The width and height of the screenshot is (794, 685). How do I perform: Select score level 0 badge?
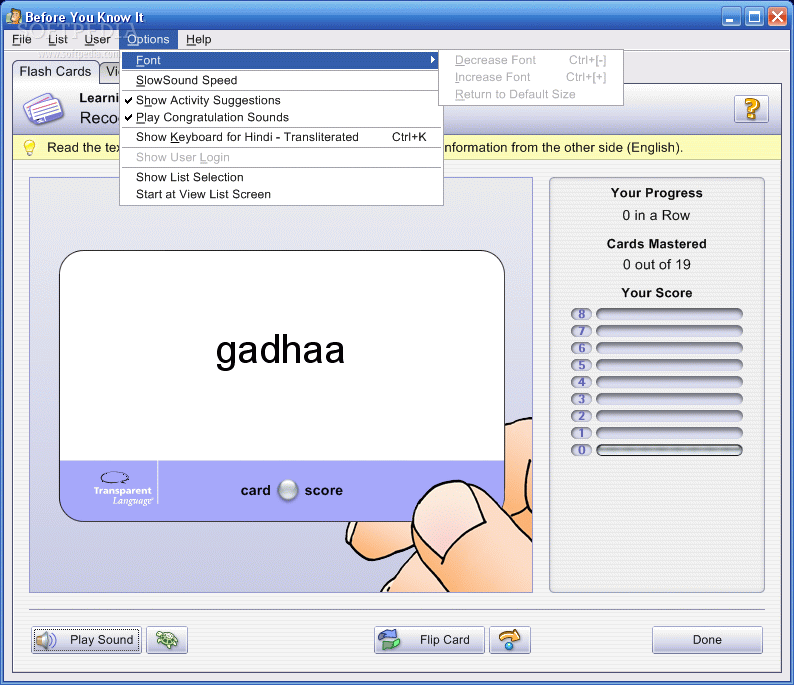tap(581, 450)
